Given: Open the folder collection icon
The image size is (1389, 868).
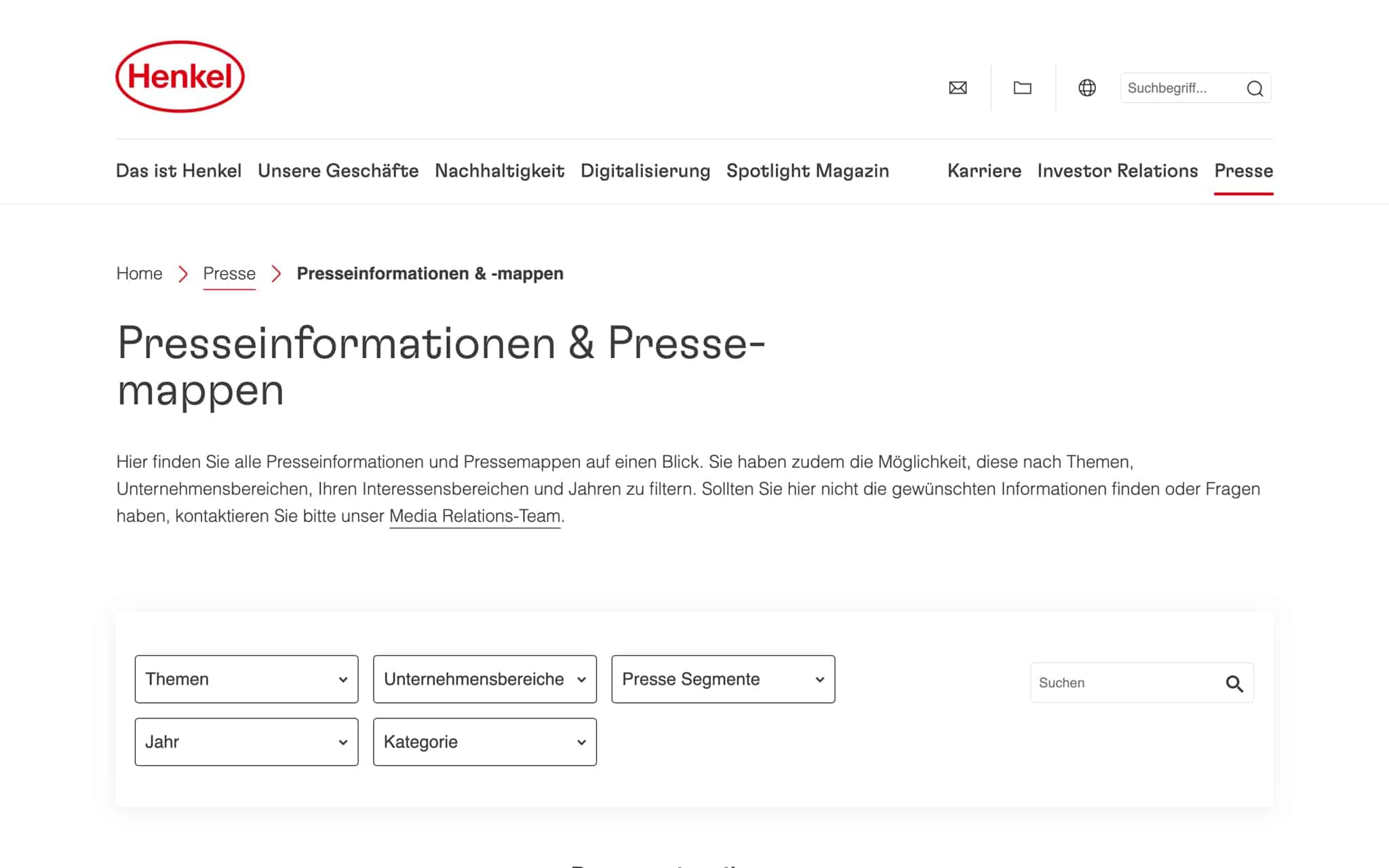Looking at the screenshot, I should click(1022, 87).
